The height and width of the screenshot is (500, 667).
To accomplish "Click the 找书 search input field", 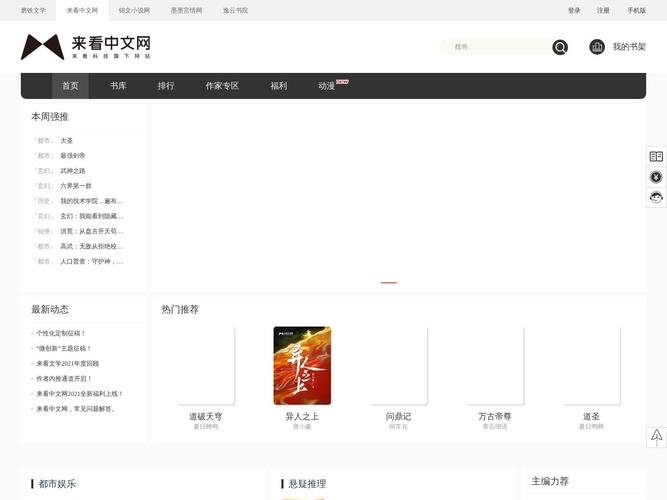I will coord(497,47).
